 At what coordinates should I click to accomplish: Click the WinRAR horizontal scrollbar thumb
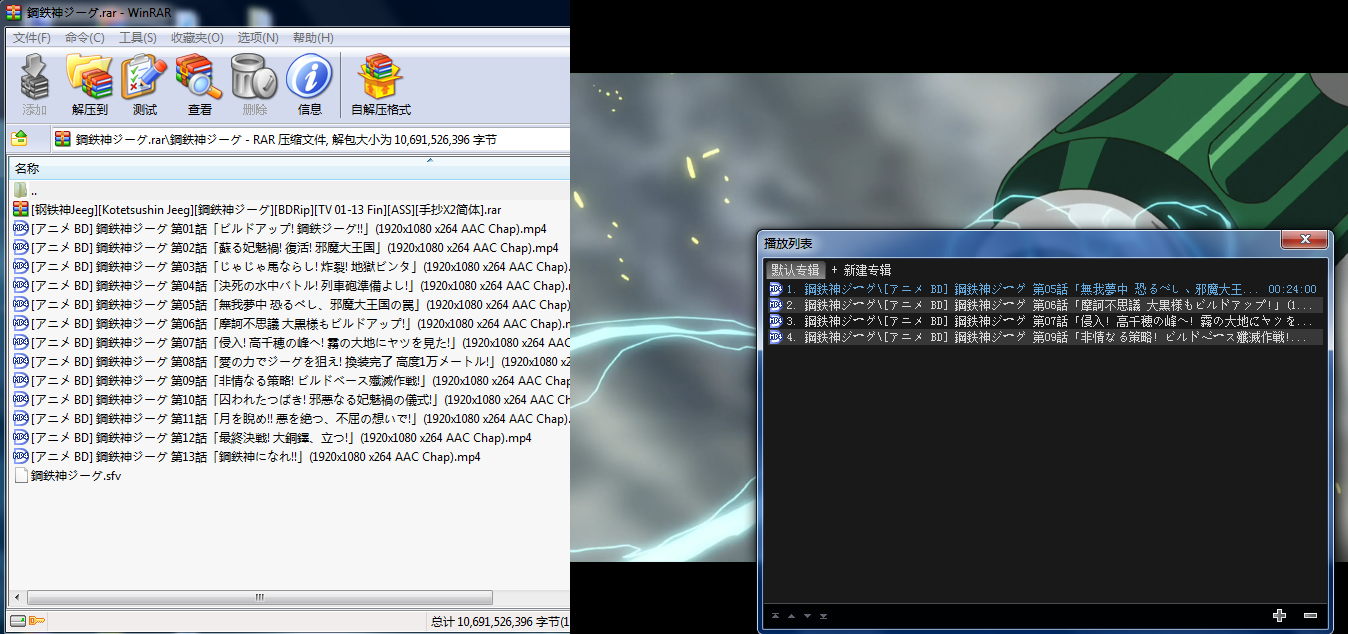(261, 597)
